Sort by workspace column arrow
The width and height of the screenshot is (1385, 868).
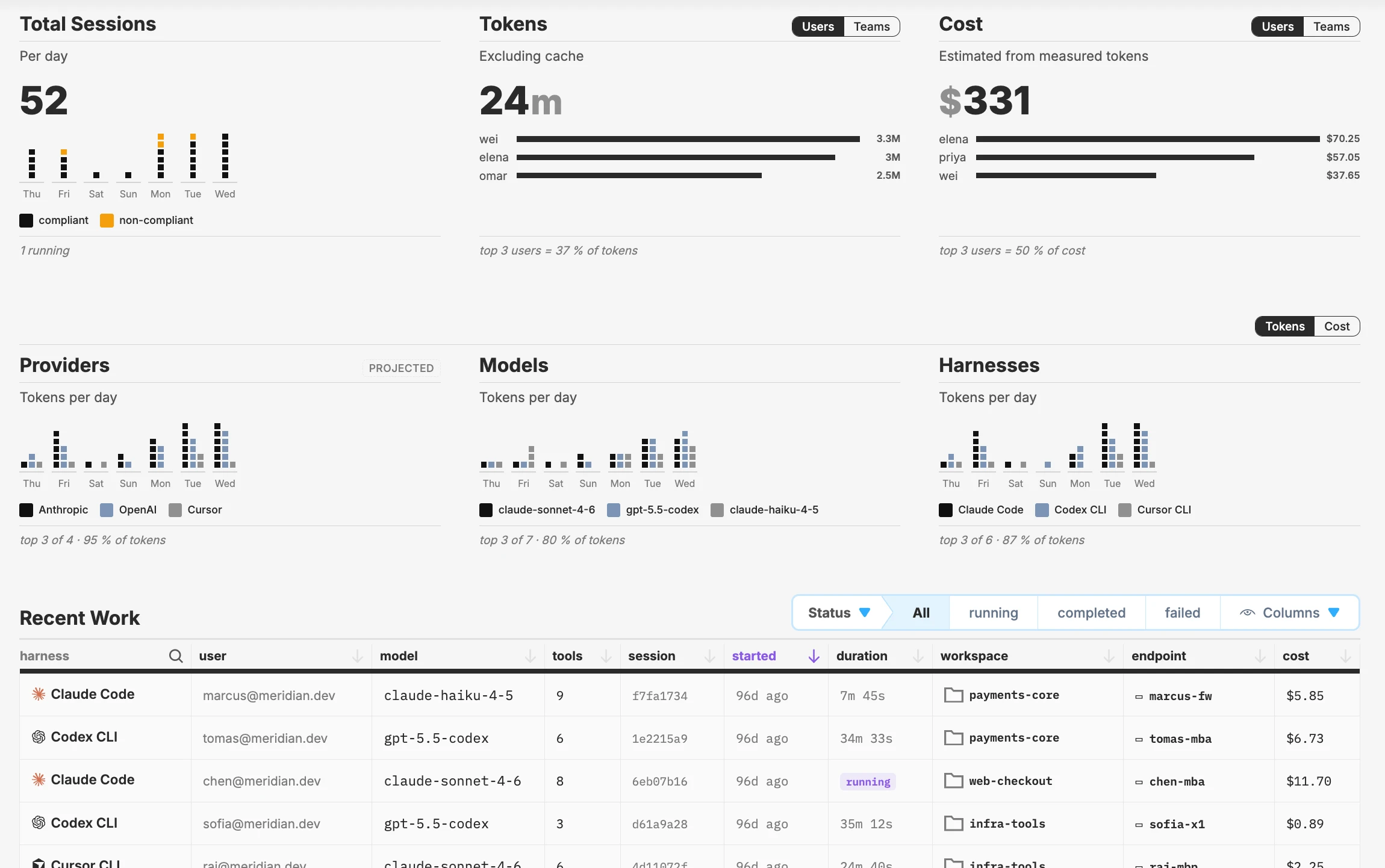pyautogui.click(x=1109, y=656)
